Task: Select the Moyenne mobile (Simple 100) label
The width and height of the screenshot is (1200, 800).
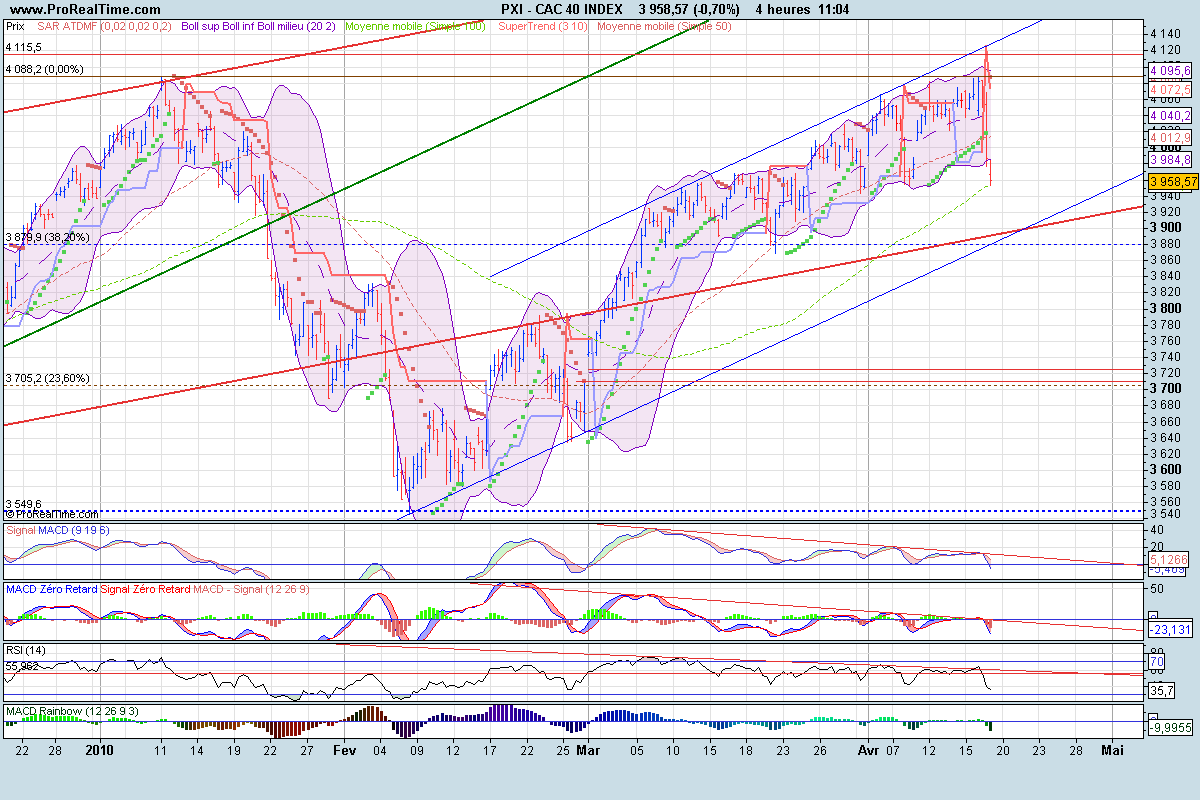Action: [x=416, y=25]
